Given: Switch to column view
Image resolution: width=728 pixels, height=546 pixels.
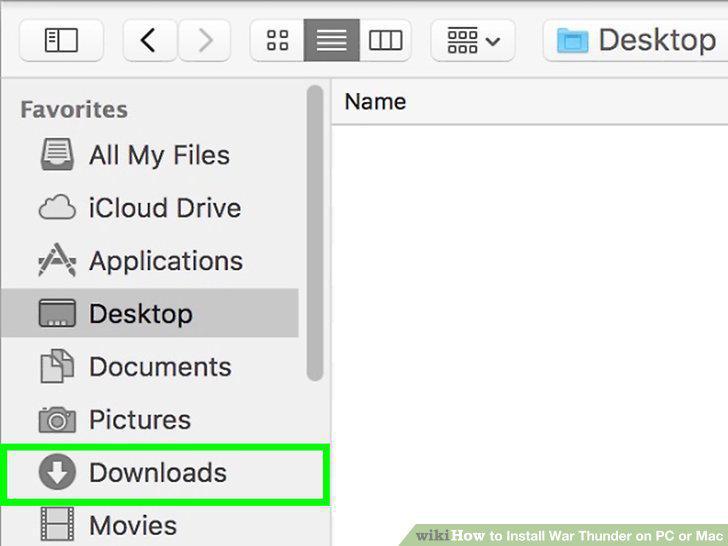Looking at the screenshot, I should (x=385, y=40).
